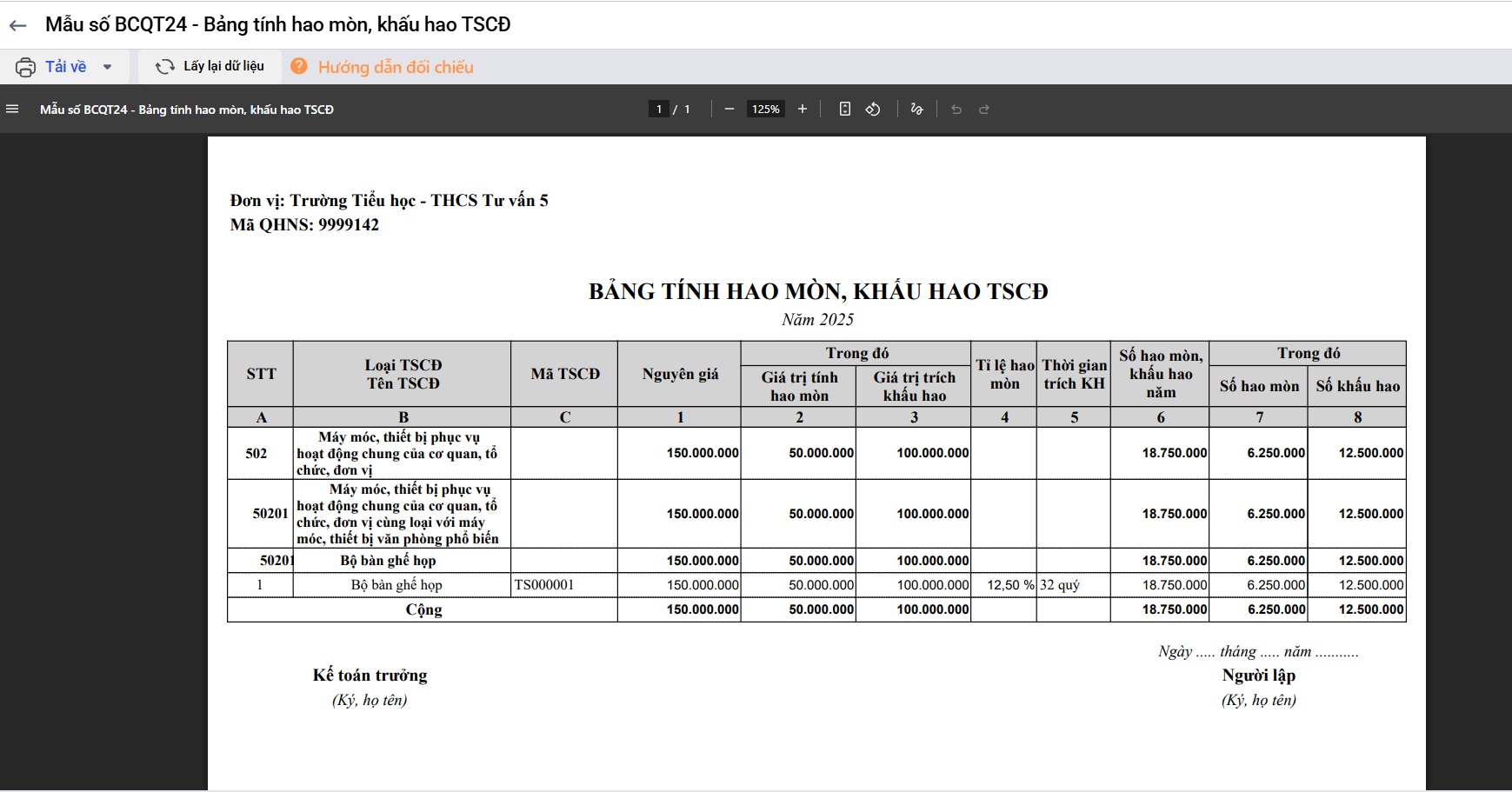The height and width of the screenshot is (792, 1512).
Task: Click the Tải về download label
Action: (x=66, y=67)
